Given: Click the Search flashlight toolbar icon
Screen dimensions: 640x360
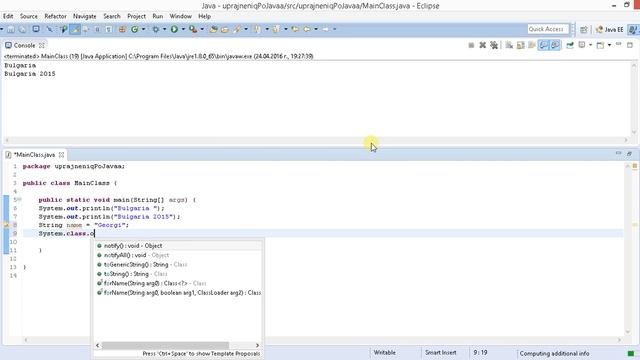Looking at the screenshot, I should [237, 29].
